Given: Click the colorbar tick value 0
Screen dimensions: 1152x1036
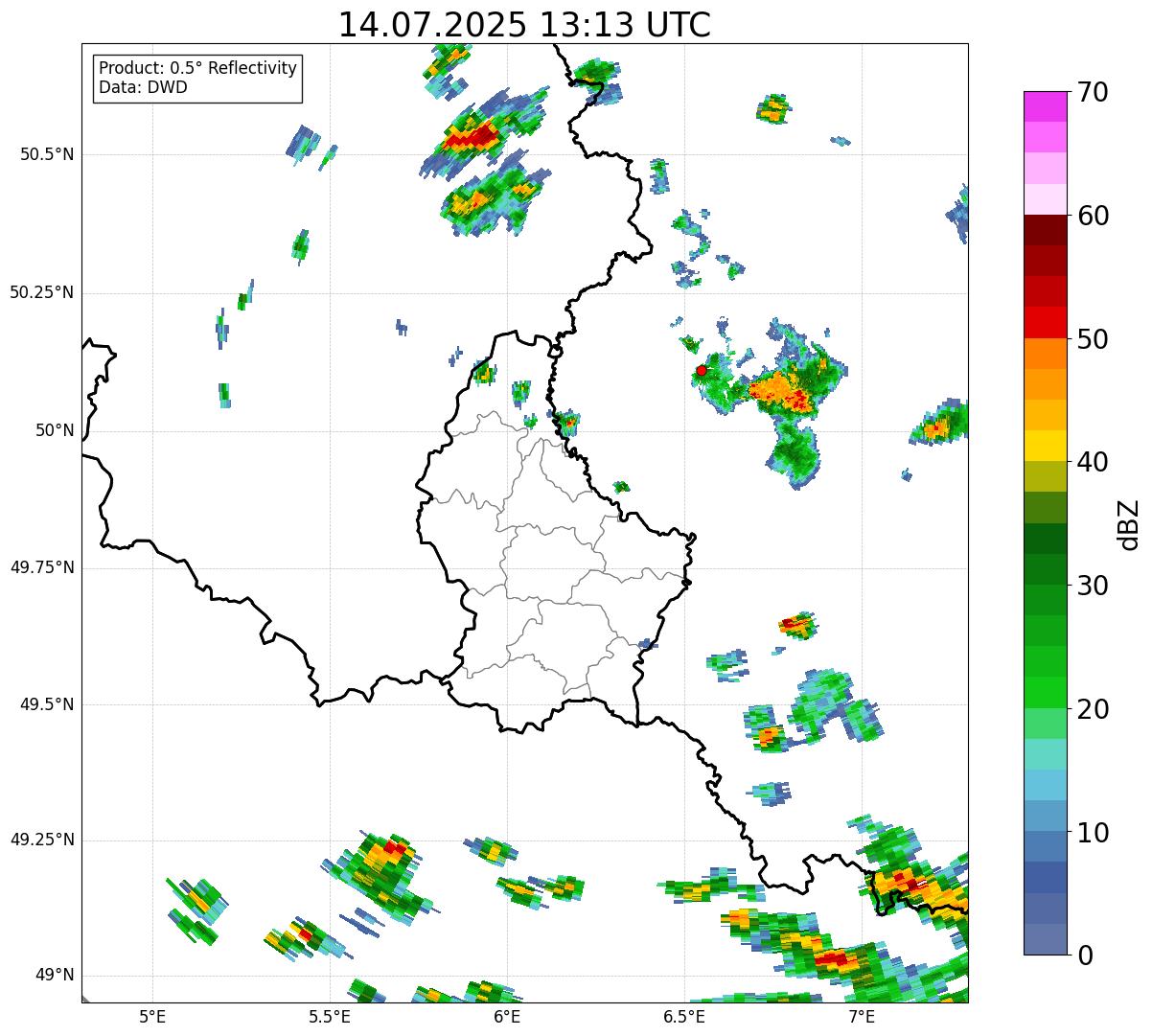Looking at the screenshot, I should (1085, 955).
